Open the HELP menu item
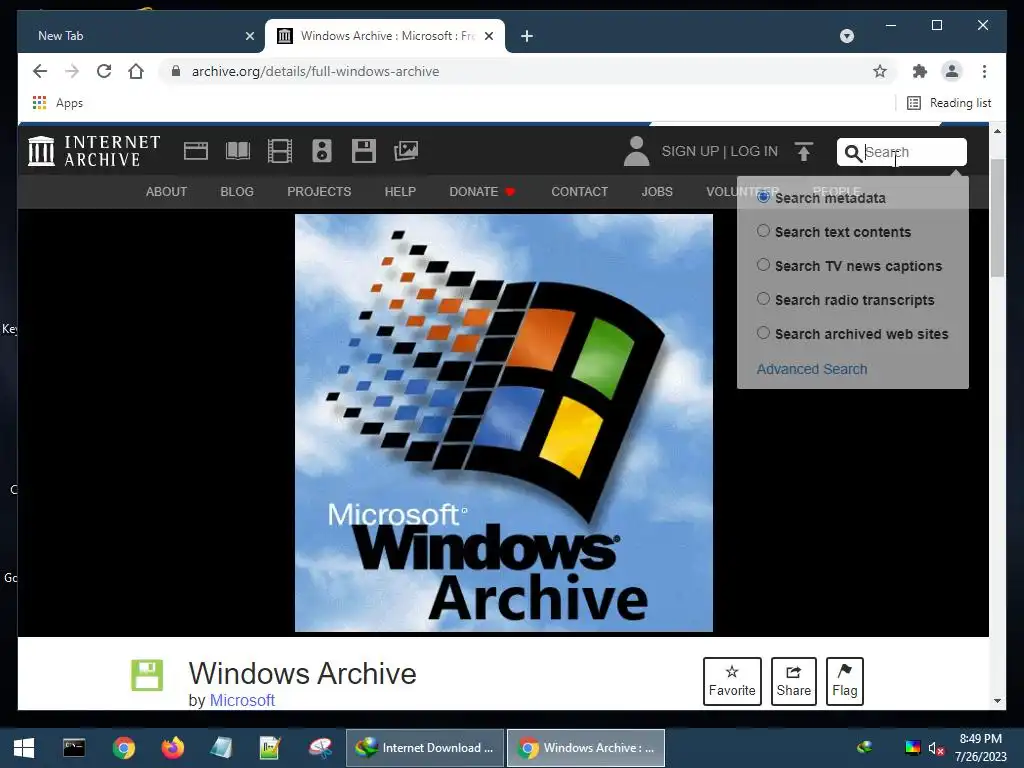This screenshot has height=768, width=1024. [400, 191]
